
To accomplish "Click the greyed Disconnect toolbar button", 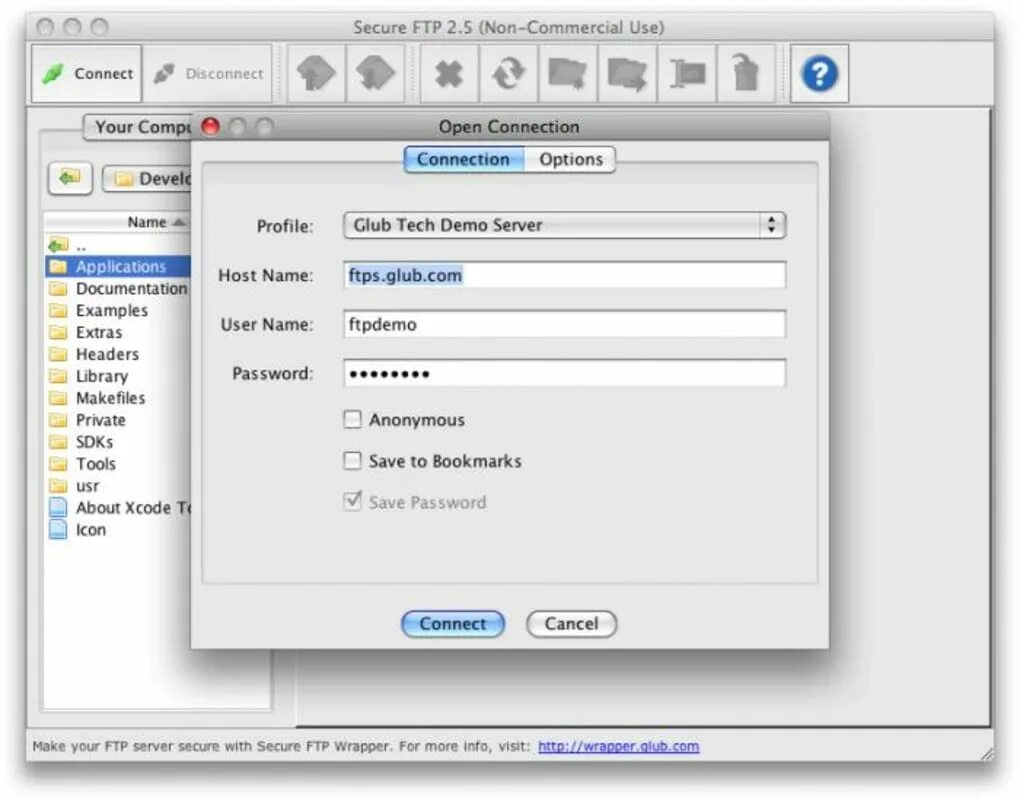I will tap(208, 73).
